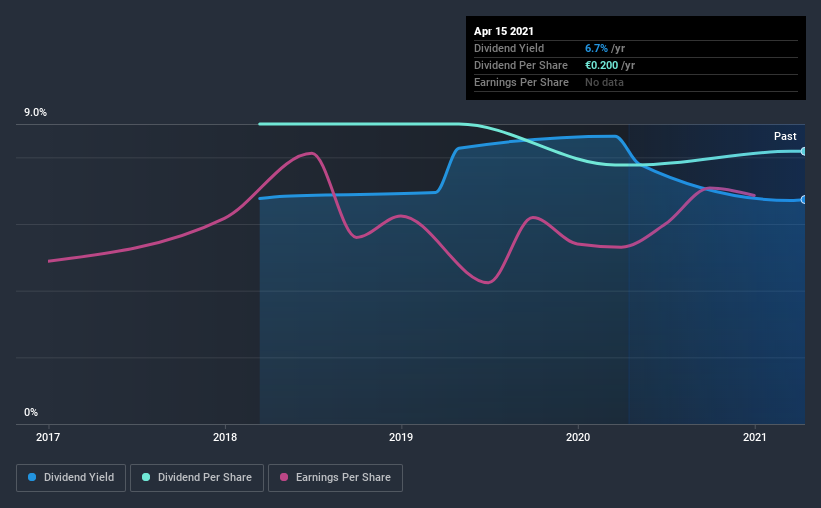Click Dividend Yield label in tooltip
Image resolution: width=821 pixels, height=508 pixels.
(x=509, y=48)
